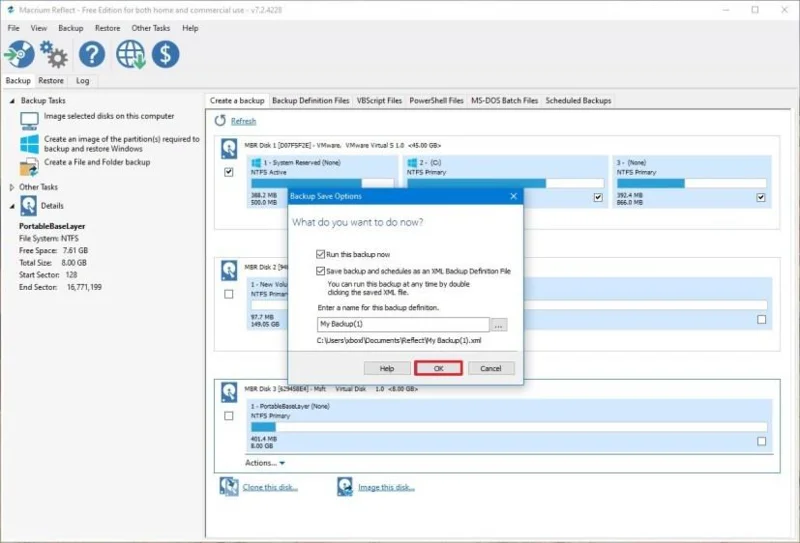Uncheck partition 3 (None) checkbox on Disk 1
The width and height of the screenshot is (800, 543).
coord(761,197)
